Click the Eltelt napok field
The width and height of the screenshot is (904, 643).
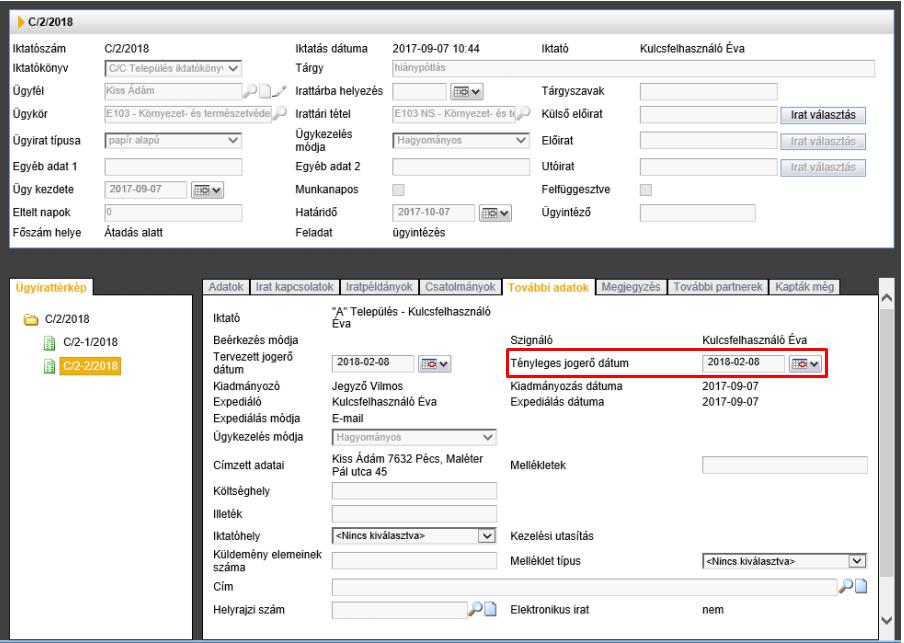coord(173,213)
